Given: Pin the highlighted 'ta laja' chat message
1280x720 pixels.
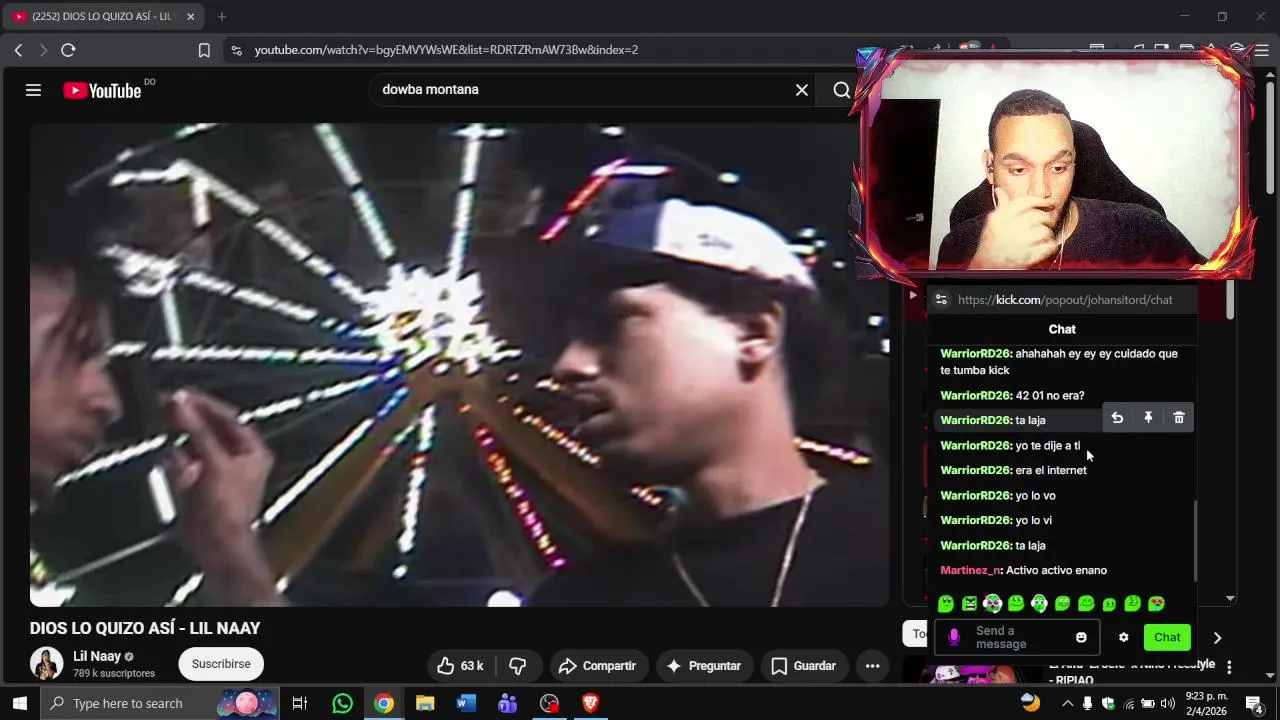Looking at the screenshot, I should click(x=1148, y=418).
